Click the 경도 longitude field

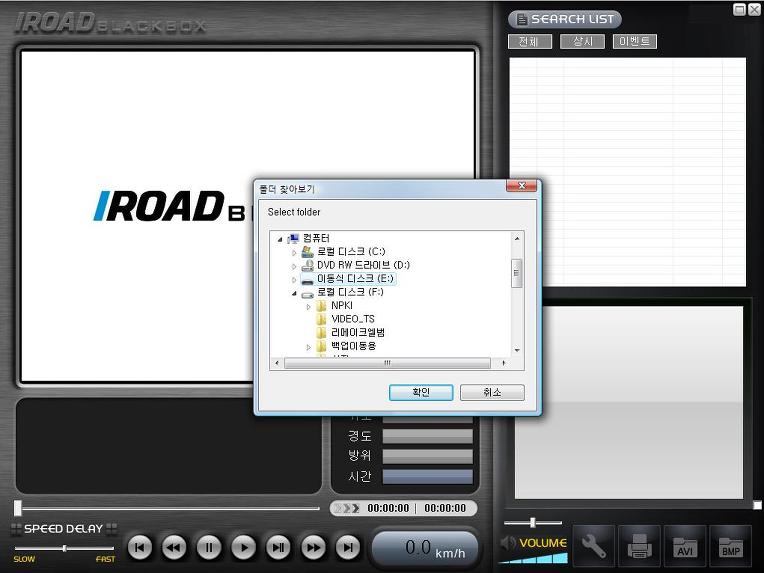427,436
